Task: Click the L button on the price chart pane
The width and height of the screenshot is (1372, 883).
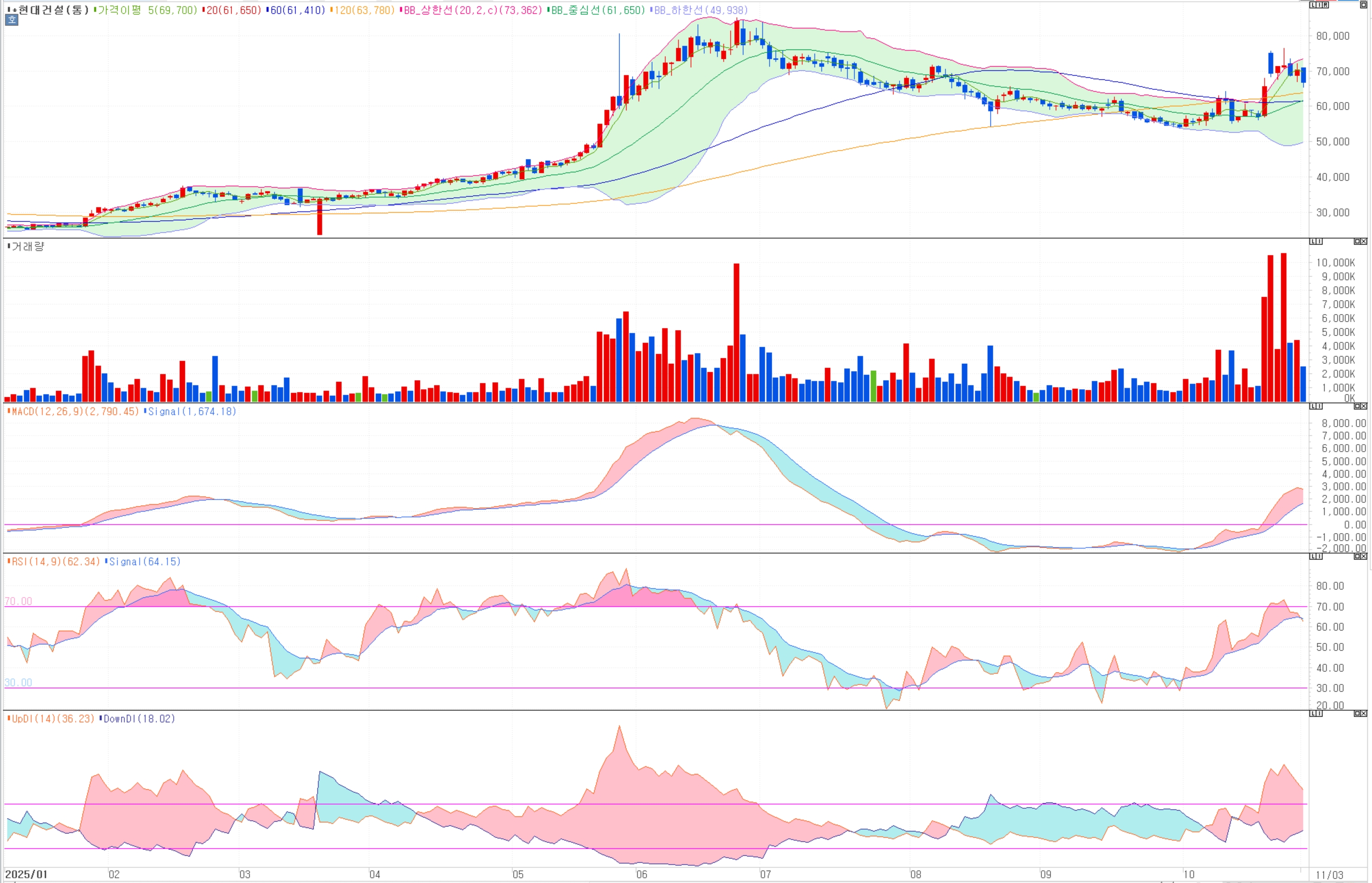Action: (1313, 5)
